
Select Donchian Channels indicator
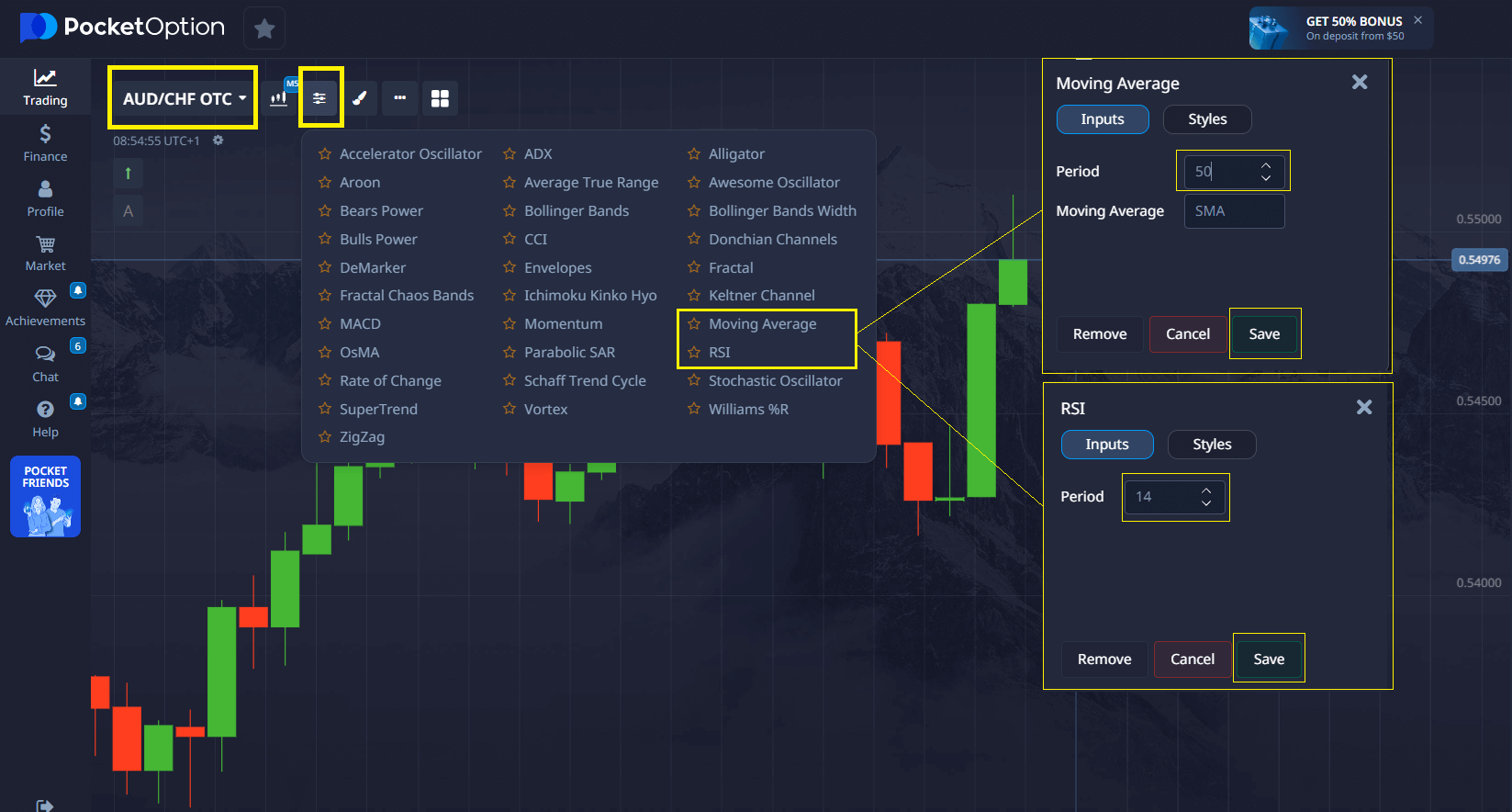pyautogui.click(x=773, y=240)
